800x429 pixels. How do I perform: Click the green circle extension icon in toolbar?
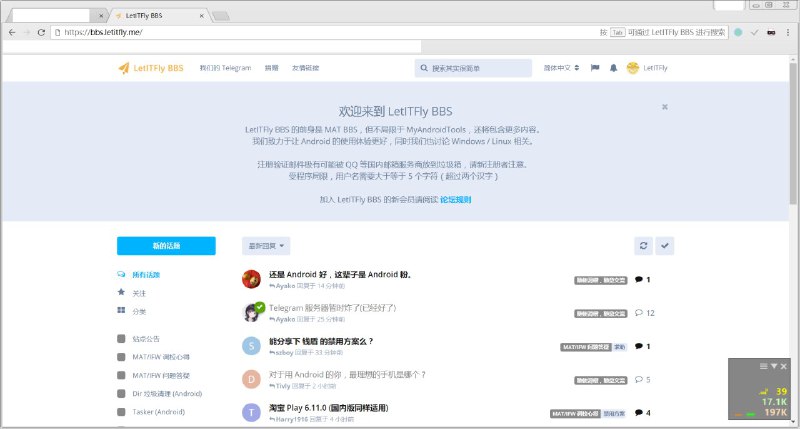[738, 32]
